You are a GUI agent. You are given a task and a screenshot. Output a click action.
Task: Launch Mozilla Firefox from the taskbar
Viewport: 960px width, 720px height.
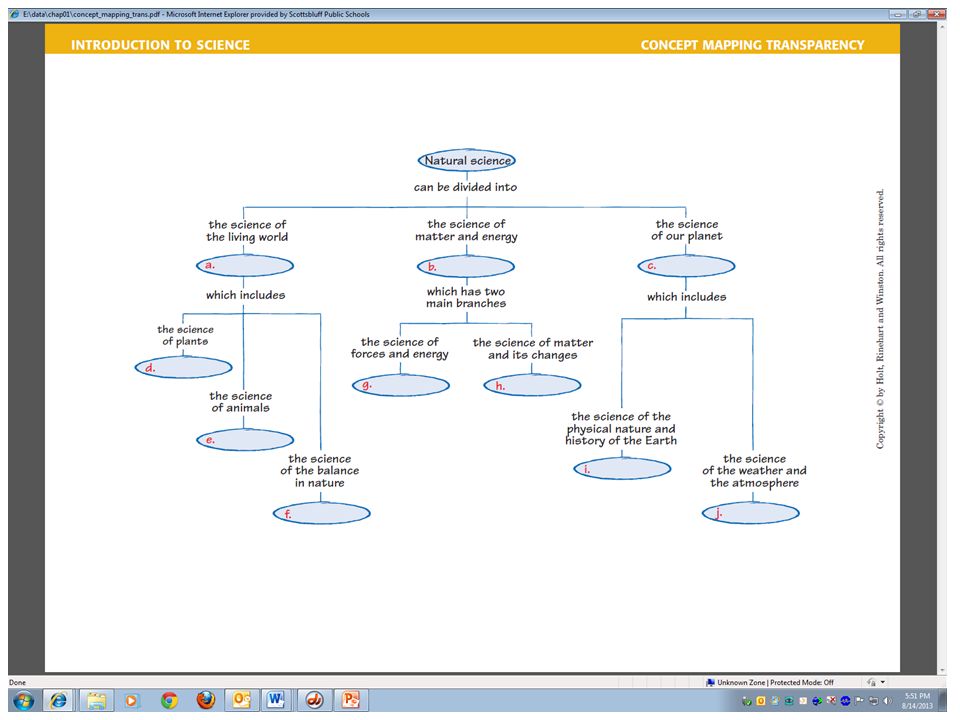click(206, 699)
